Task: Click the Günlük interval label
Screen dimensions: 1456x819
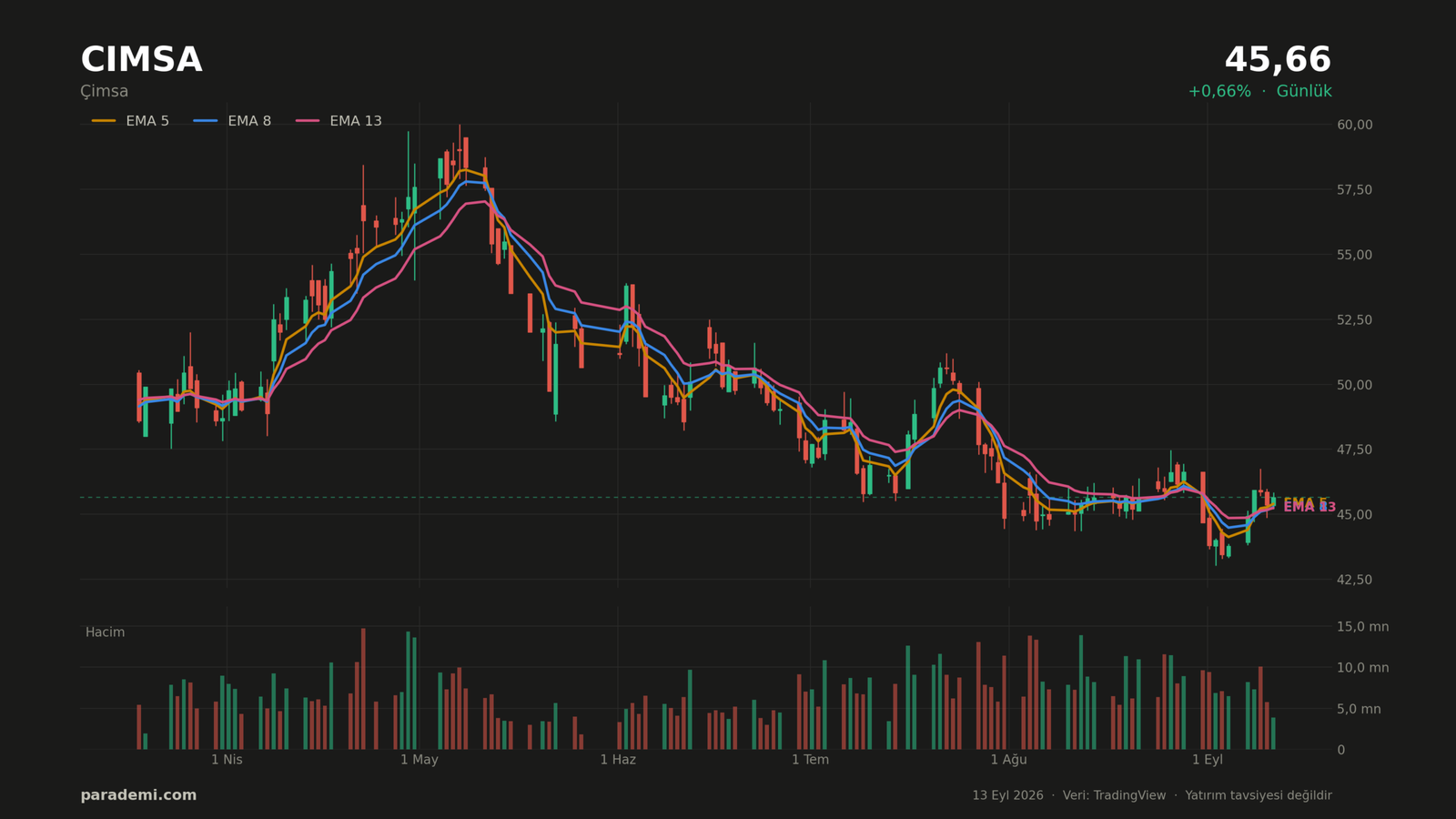Action: [x=1304, y=92]
